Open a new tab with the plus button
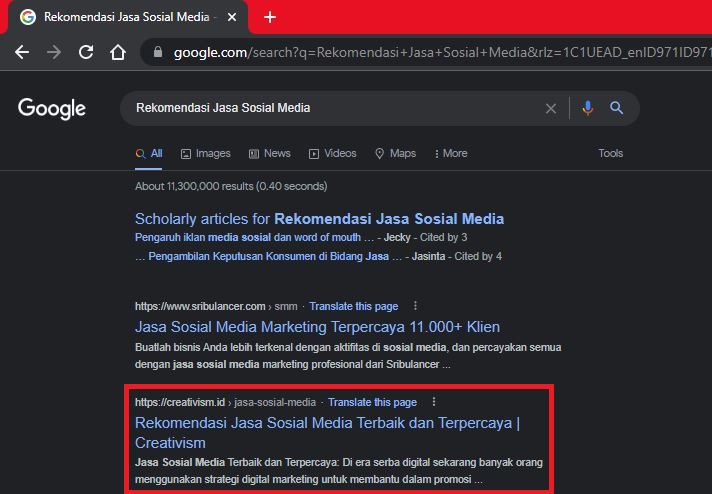 (x=270, y=17)
